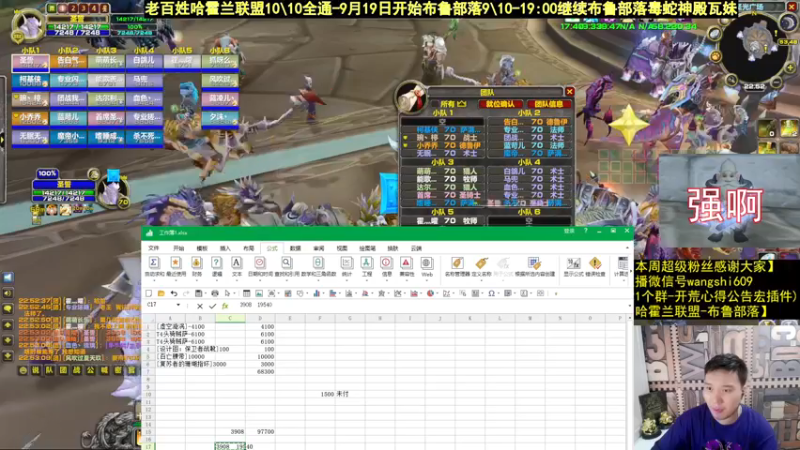Close the 团队 raid panel
This screenshot has width=800, height=450.
click(569, 92)
